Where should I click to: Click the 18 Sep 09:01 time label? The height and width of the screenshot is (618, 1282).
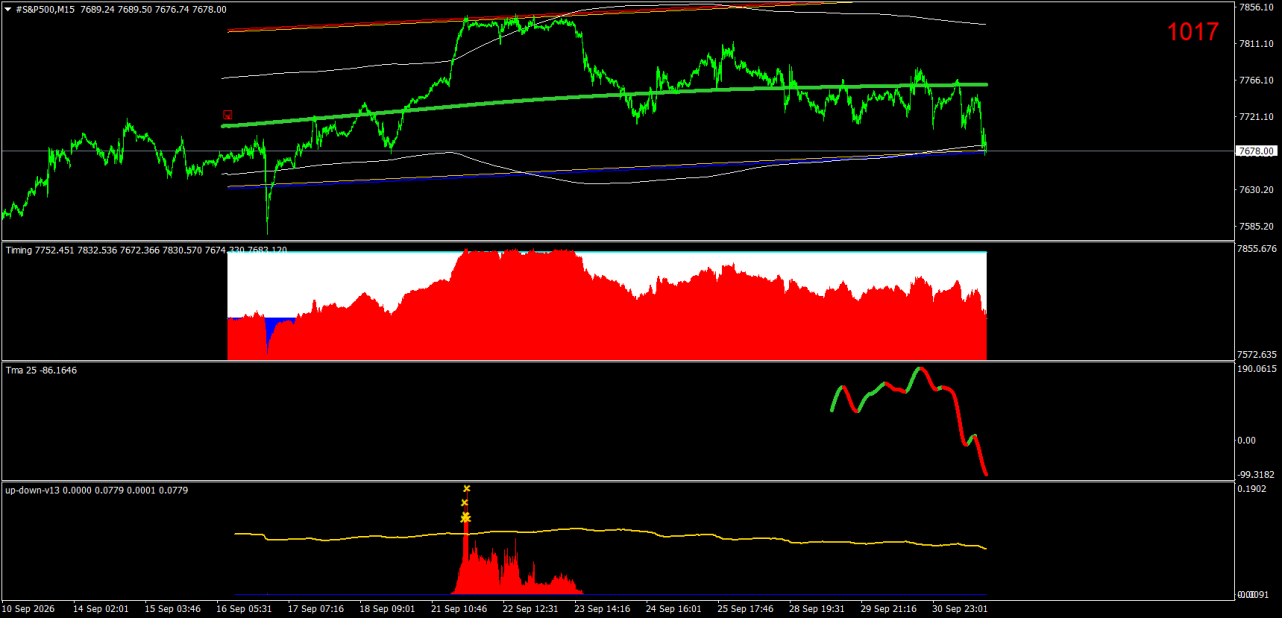coord(388,608)
